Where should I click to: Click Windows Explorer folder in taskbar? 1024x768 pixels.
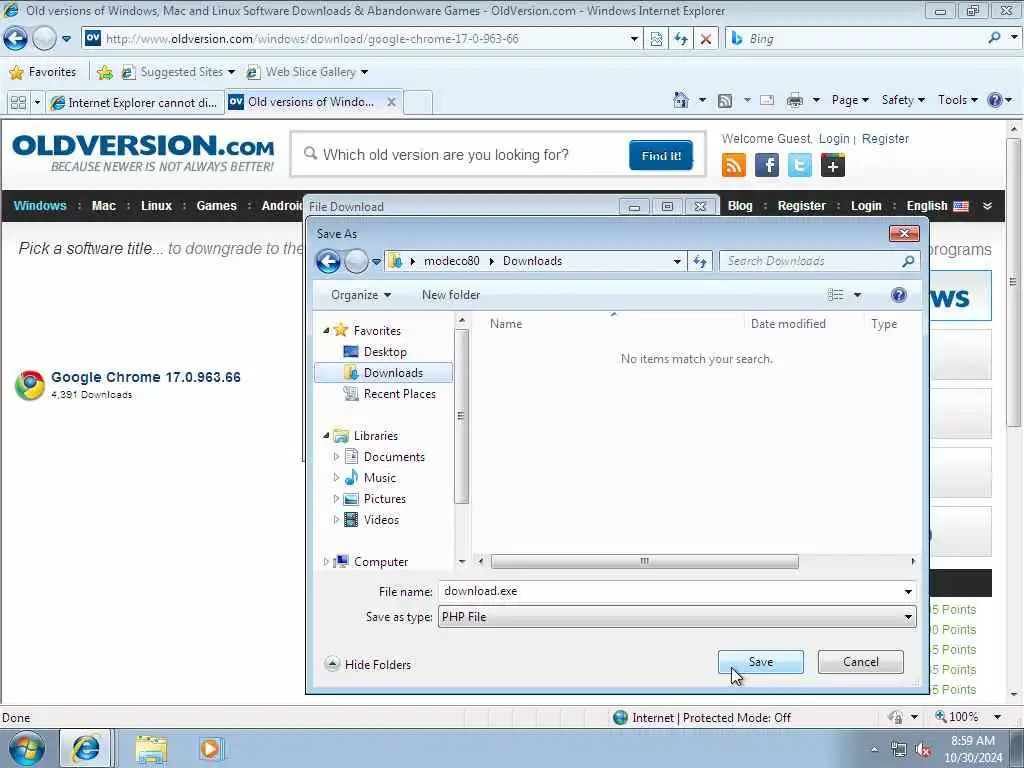tap(152, 749)
